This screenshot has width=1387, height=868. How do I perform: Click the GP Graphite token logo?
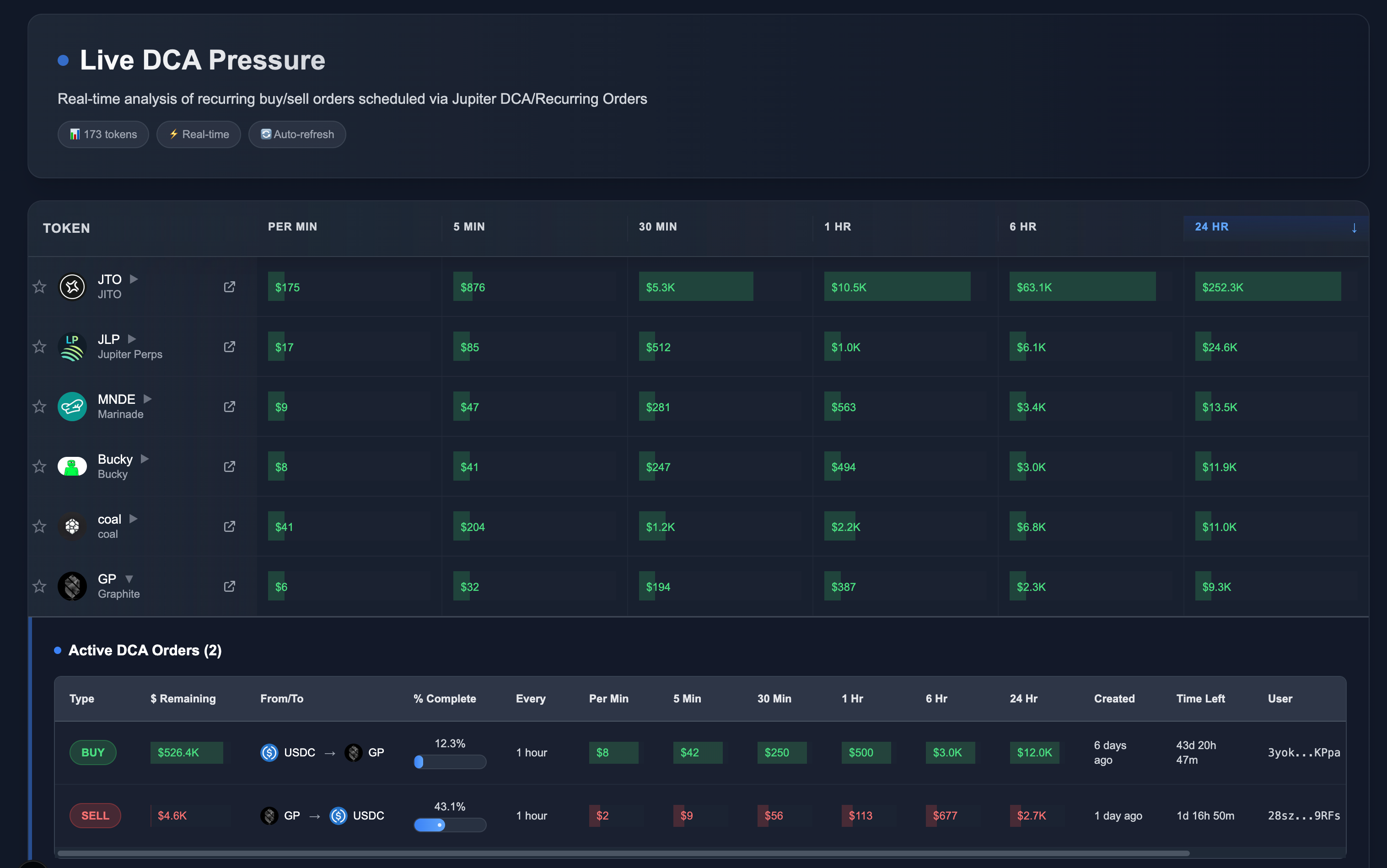pos(72,586)
